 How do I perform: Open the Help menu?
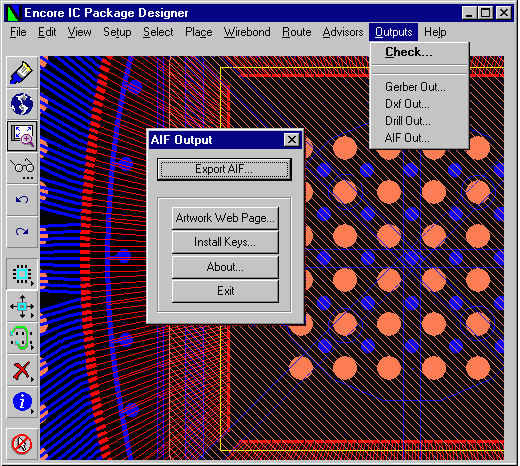(x=435, y=32)
